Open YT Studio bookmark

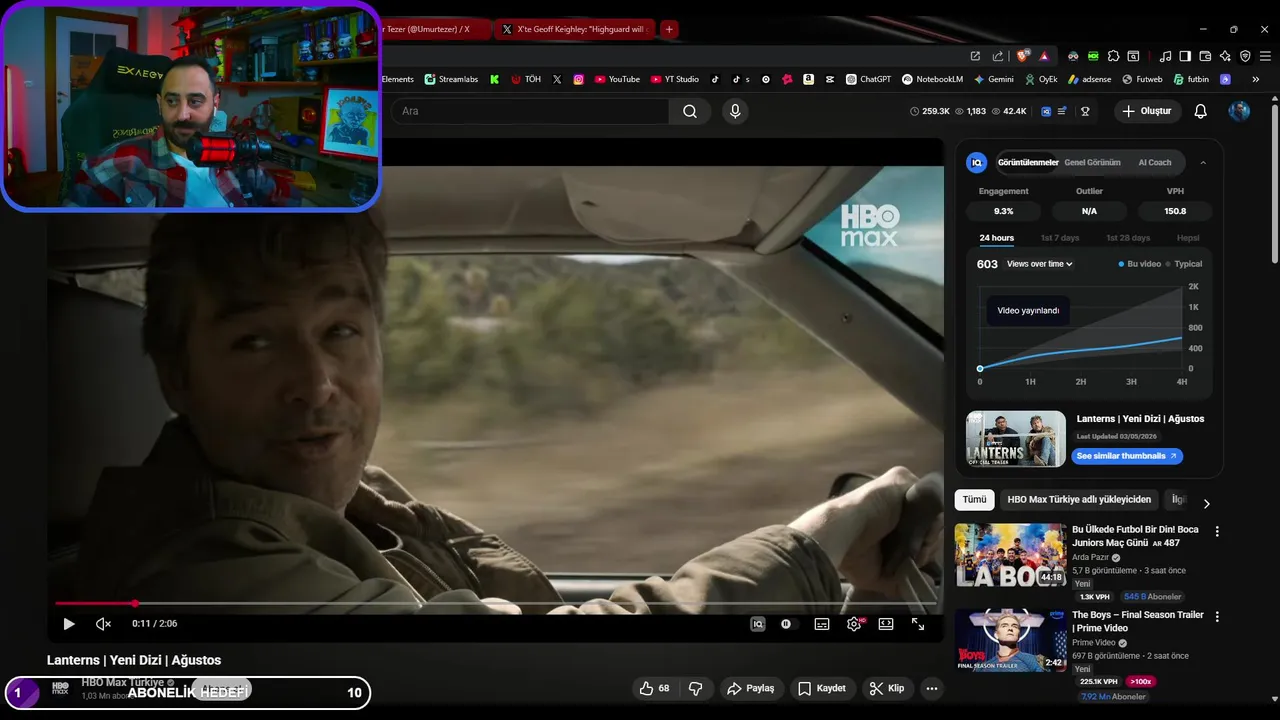click(x=674, y=79)
